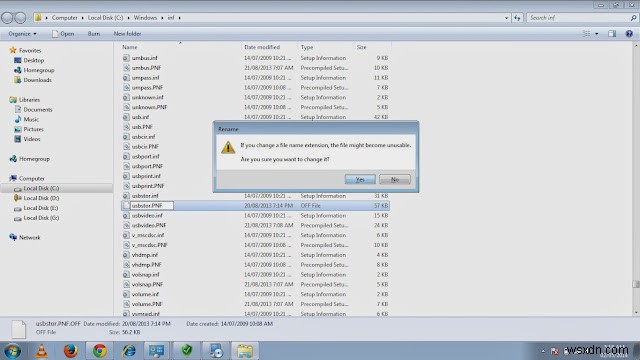Open the Help question mark icon
The width and height of the screenshot is (640, 360).
tap(629, 34)
